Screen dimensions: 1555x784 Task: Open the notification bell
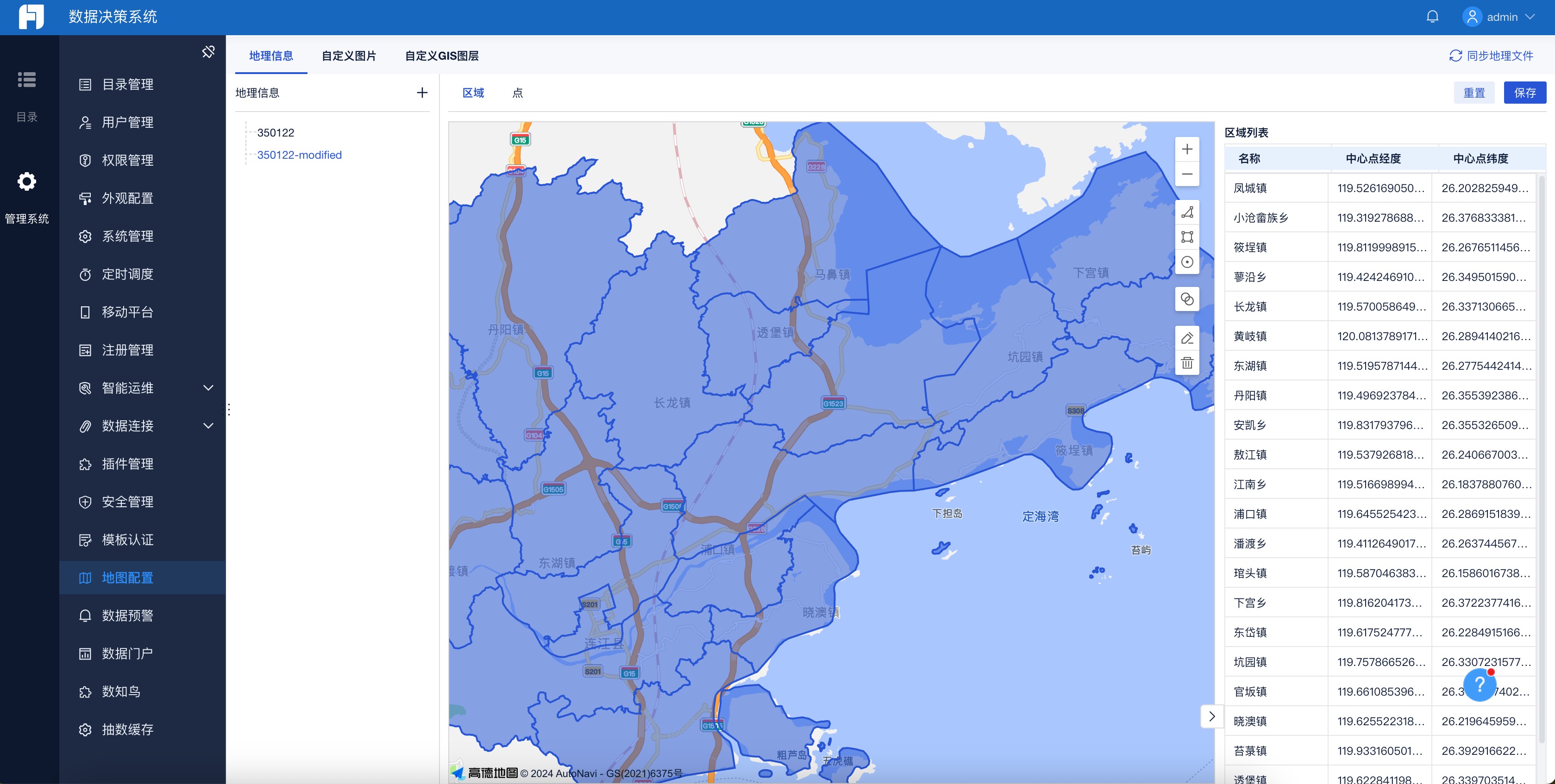(1432, 17)
